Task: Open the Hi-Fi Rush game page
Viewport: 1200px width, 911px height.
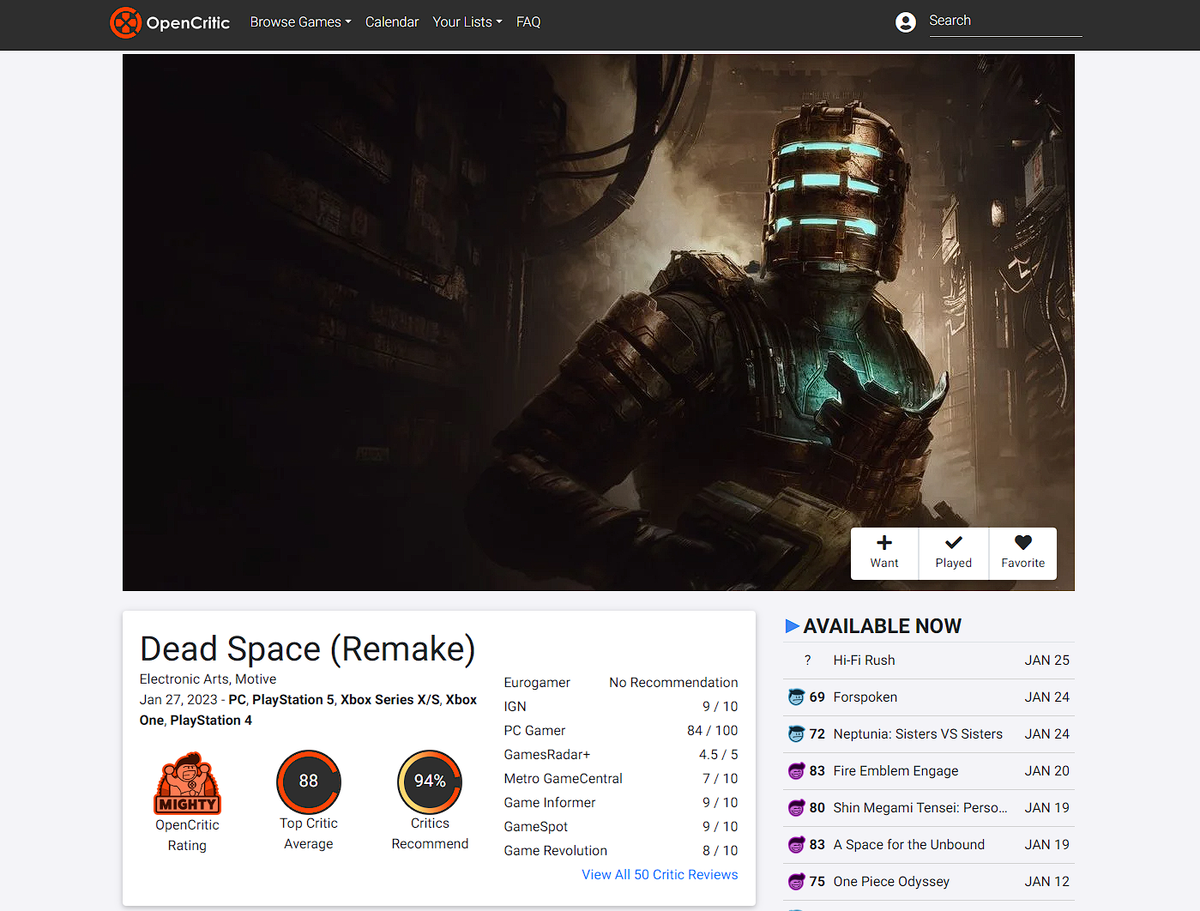Action: (864, 660)
